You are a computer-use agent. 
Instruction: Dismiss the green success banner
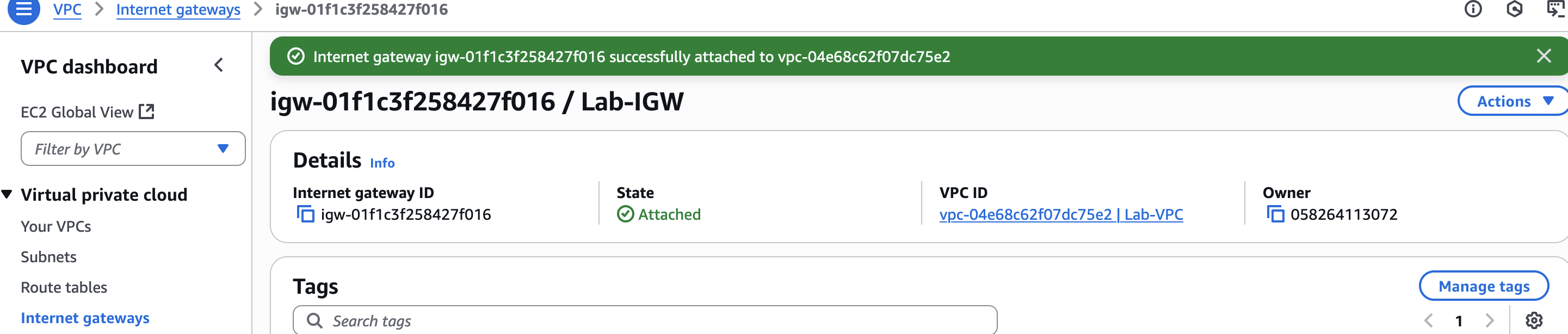(x=1543, y=57)
